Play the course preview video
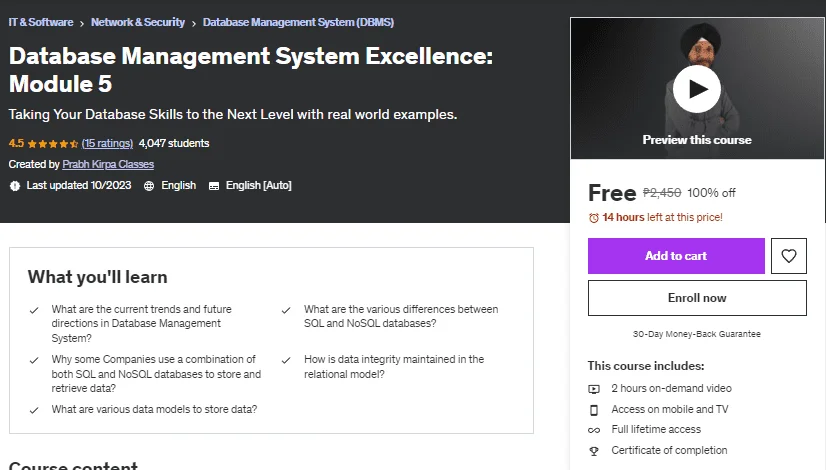 coord(697,89)
